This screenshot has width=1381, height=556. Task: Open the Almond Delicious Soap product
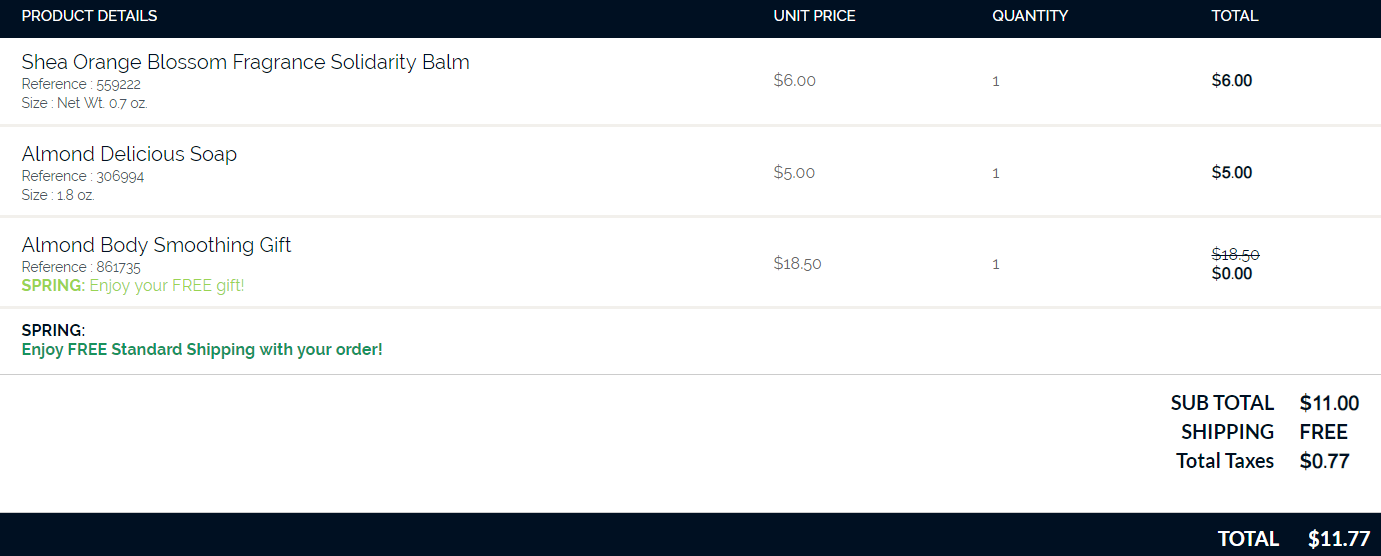(129, 154)
